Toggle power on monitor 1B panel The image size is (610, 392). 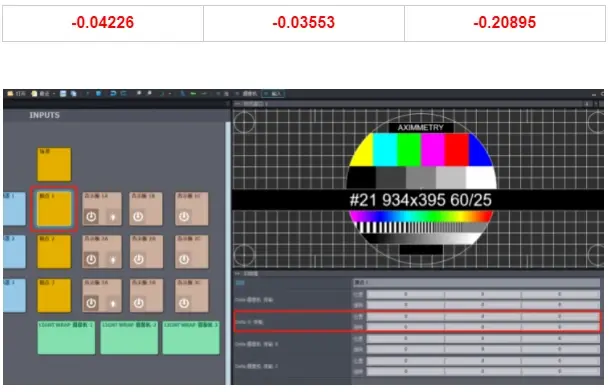point(138,217)
